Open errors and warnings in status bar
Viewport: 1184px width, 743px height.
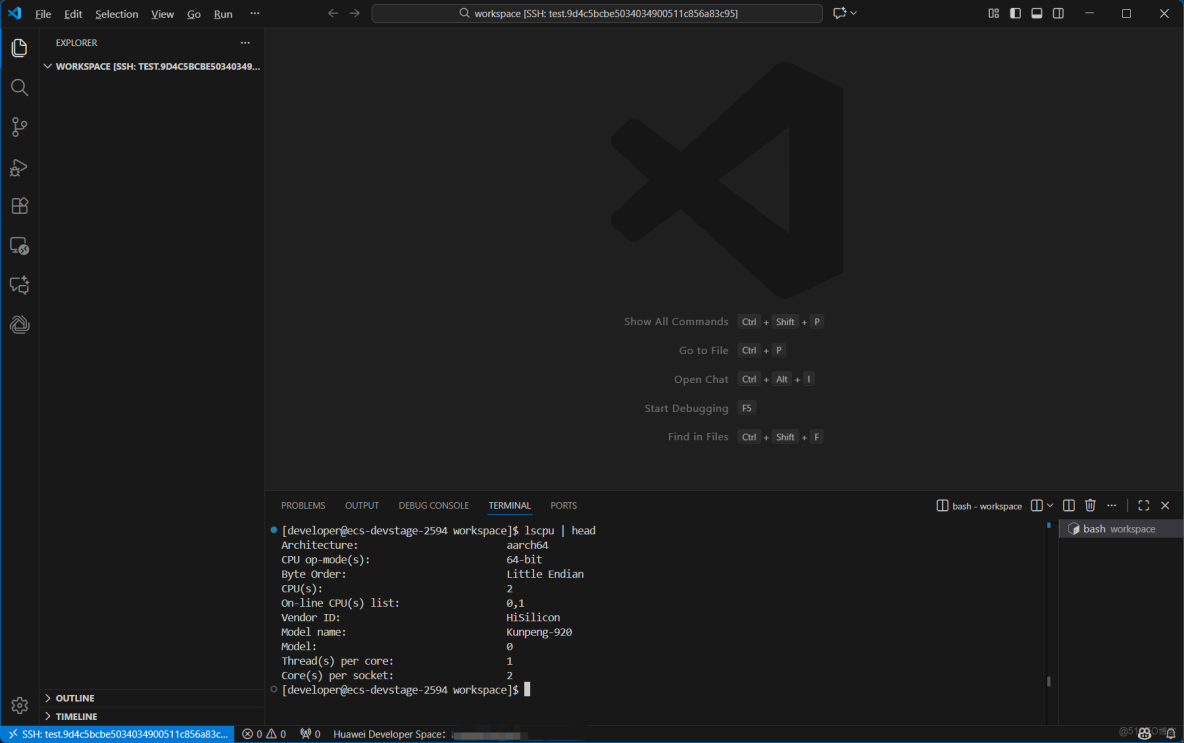[x=264, y=734]
